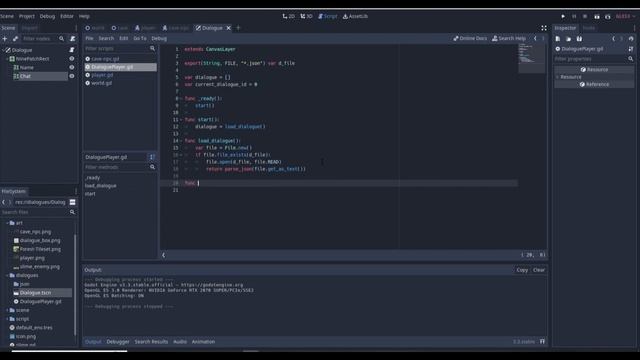Expand the scene folder
This screenshot has height=360, width=640.
[x=7, y=310]
